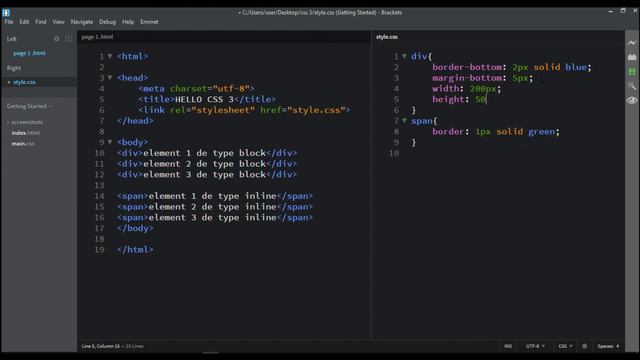Screen dimensions: 640x360
Task: Click div "element 3 de type block" text
Action: coord(204,174)
